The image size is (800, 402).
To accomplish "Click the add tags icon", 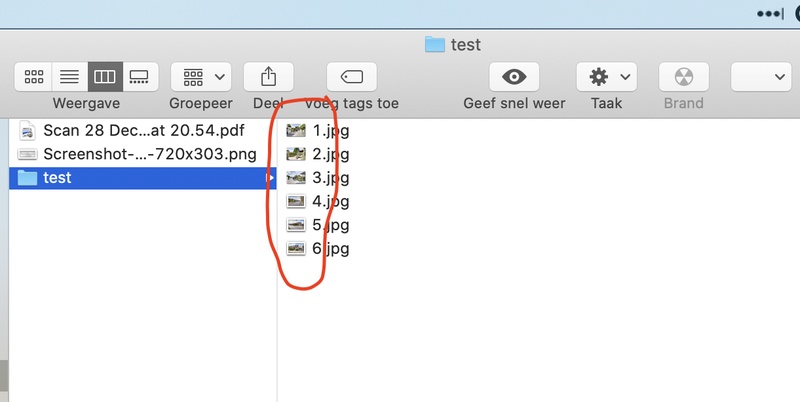I will point(352,76).
